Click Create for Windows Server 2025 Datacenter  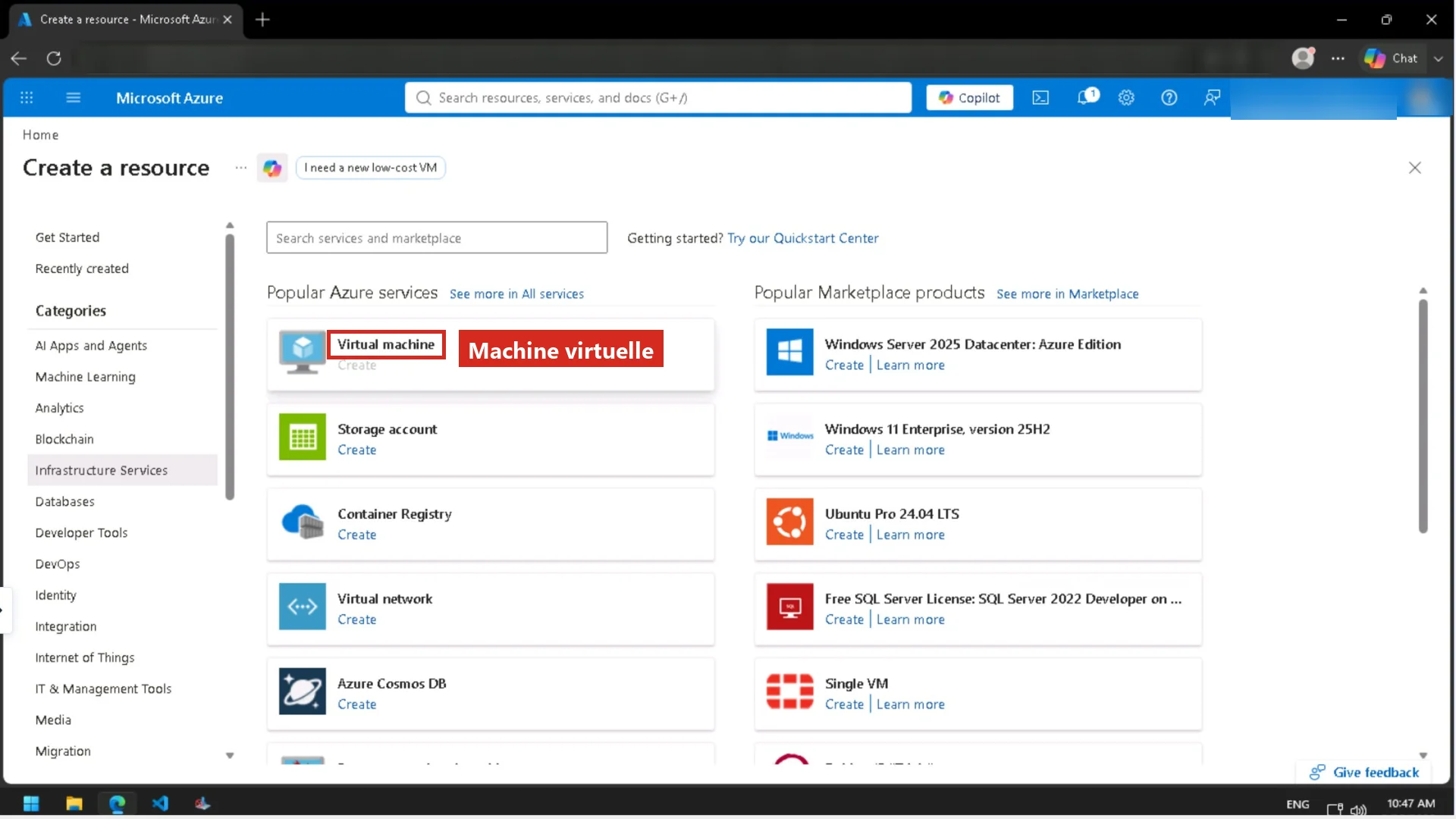(x=844, y=365)
